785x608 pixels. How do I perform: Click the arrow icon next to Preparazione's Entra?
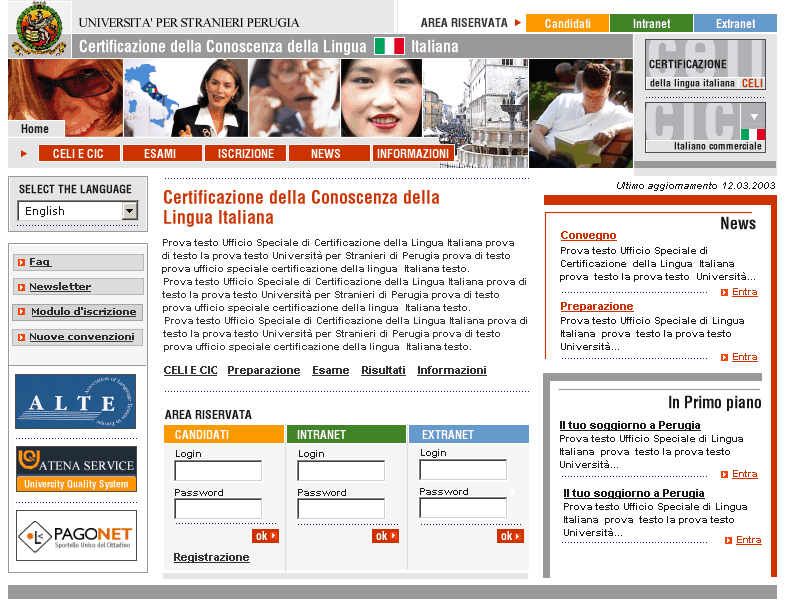point(724,358)
